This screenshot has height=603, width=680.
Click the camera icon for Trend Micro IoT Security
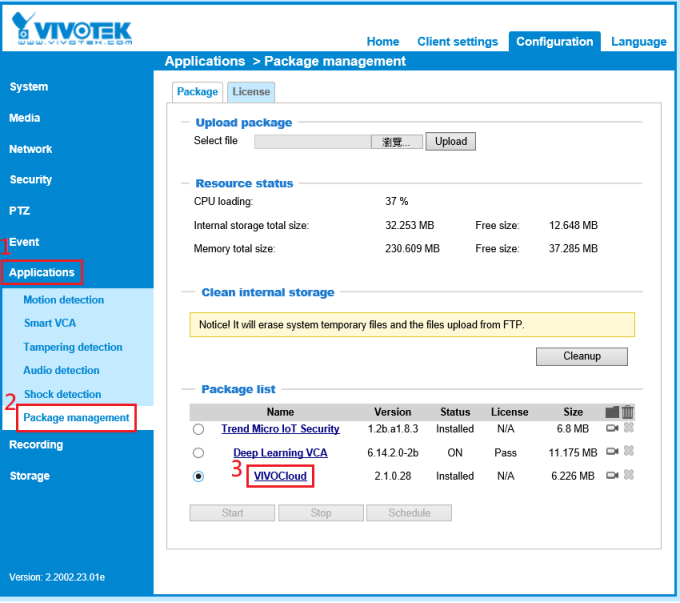(x=612, y=429)
